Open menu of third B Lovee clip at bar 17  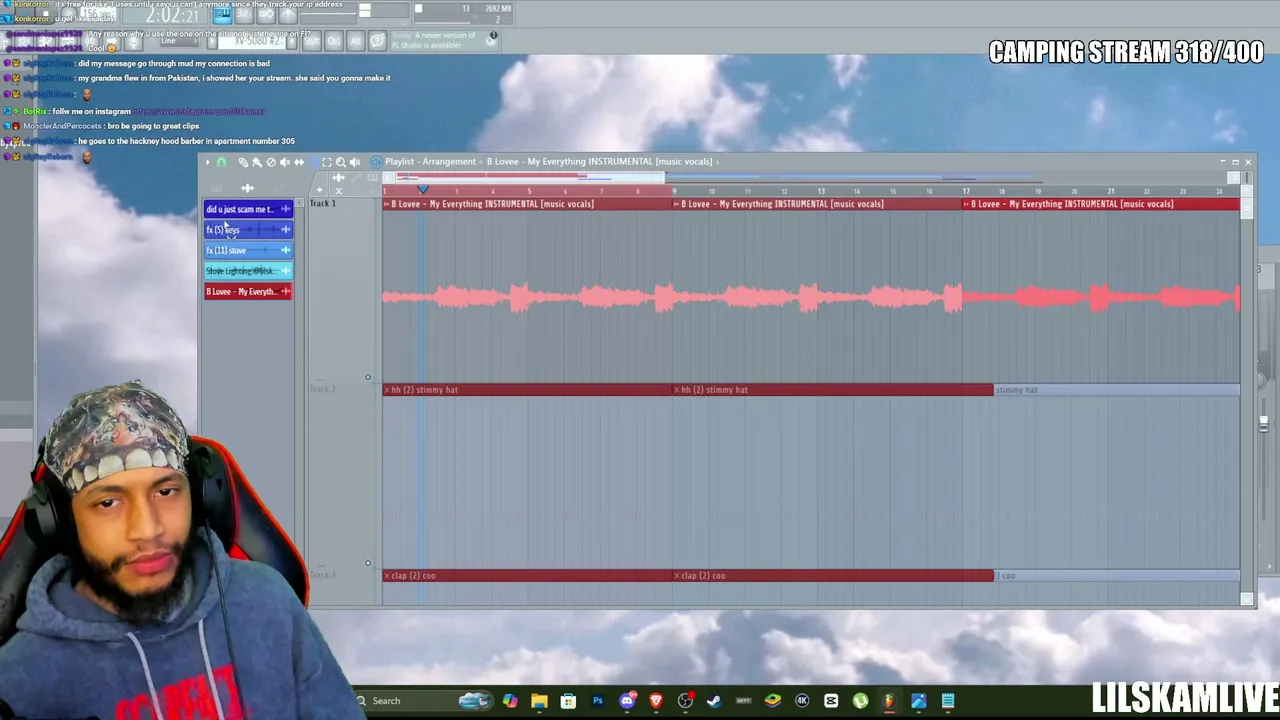click(x=967, y=204)
